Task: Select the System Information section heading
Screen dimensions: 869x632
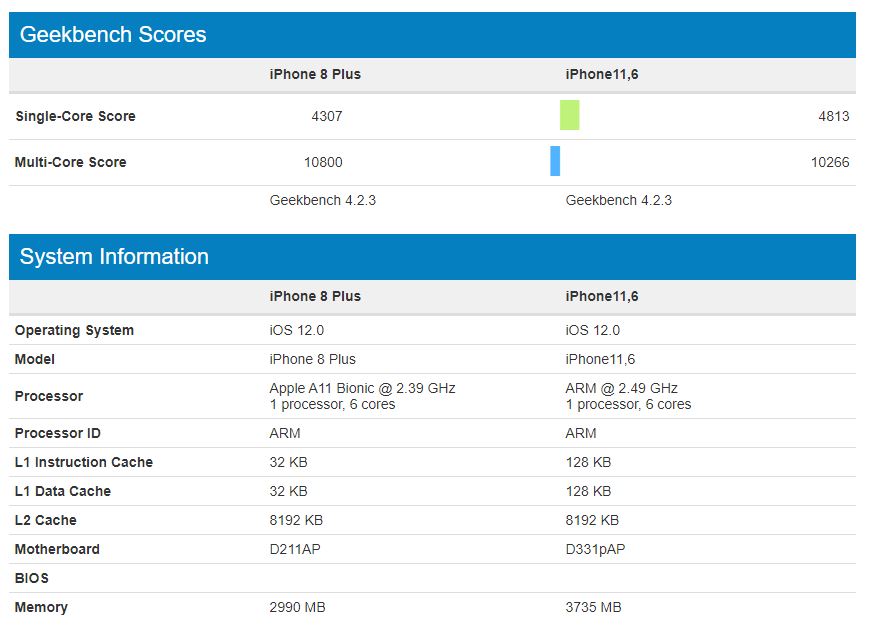Action: click(x=114, y=257)
